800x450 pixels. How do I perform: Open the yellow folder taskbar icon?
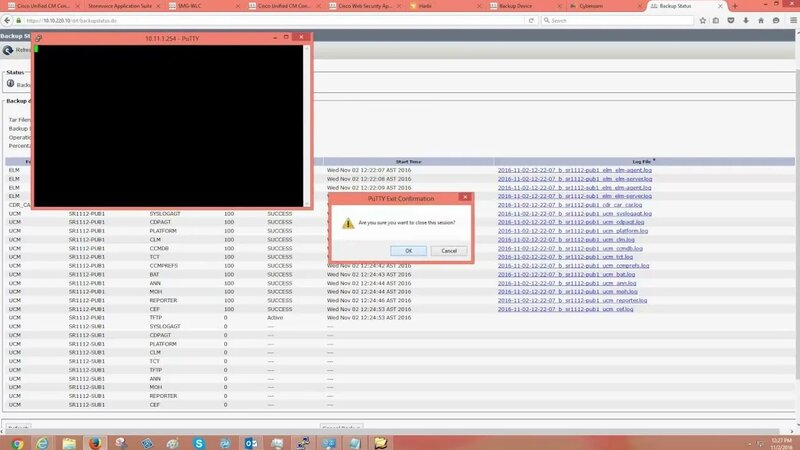click(381, 443)
